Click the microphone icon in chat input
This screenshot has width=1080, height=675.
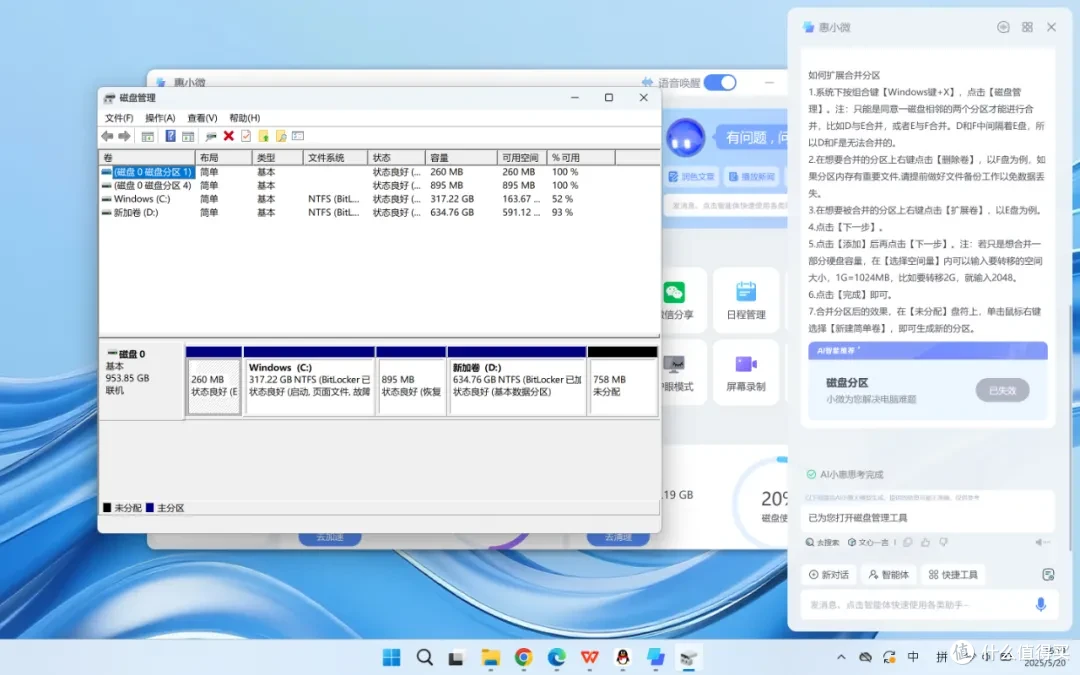1041,605
